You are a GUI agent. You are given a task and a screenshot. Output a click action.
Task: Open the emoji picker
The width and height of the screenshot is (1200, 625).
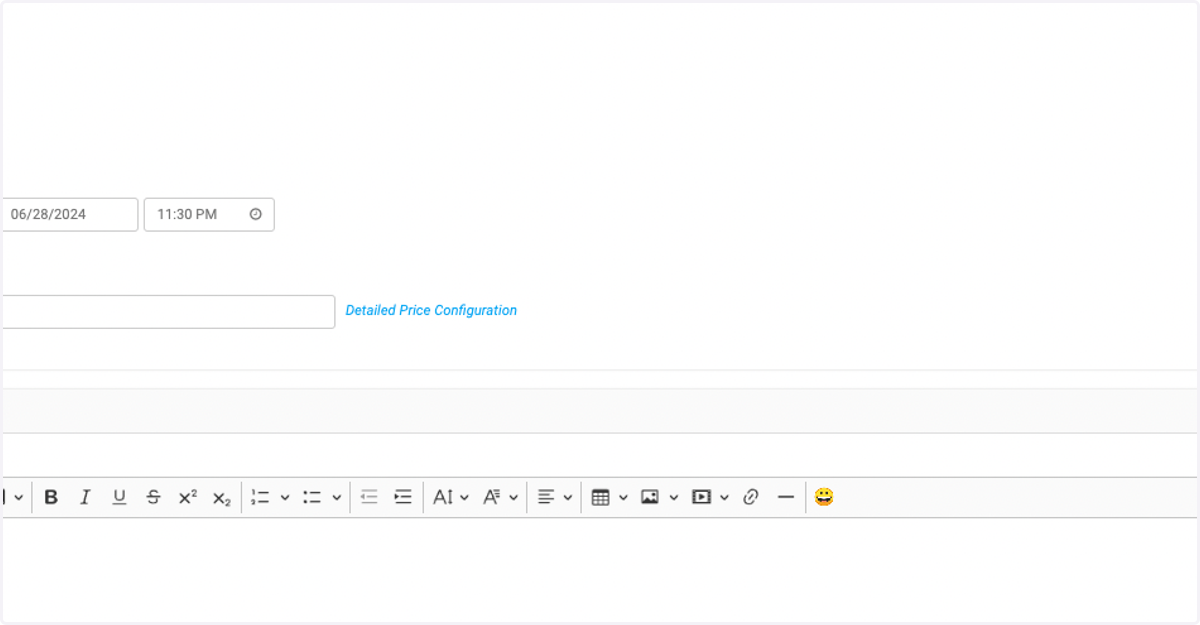tap(824, 497)
